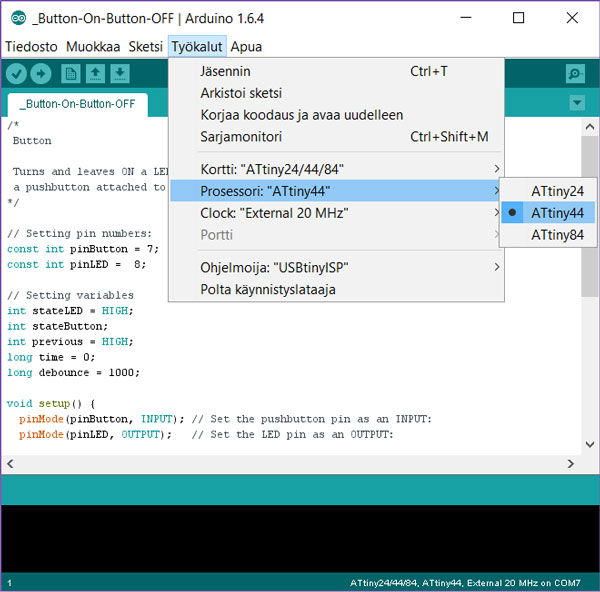
Task: Click the line 'long debounce = 1000;'
Action: coord(73,372)
